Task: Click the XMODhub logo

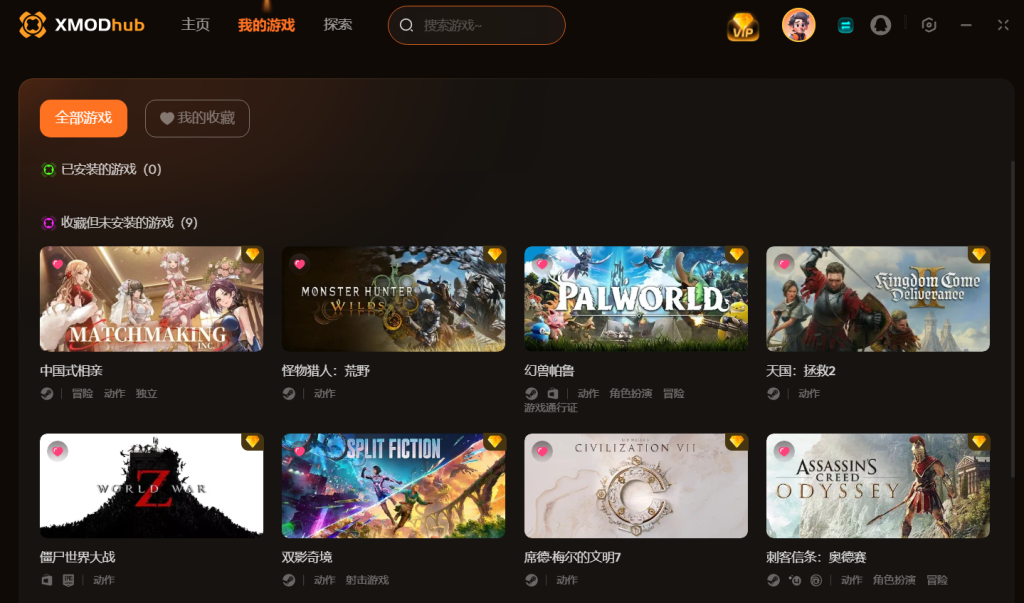Action: [x=82, y=25]
